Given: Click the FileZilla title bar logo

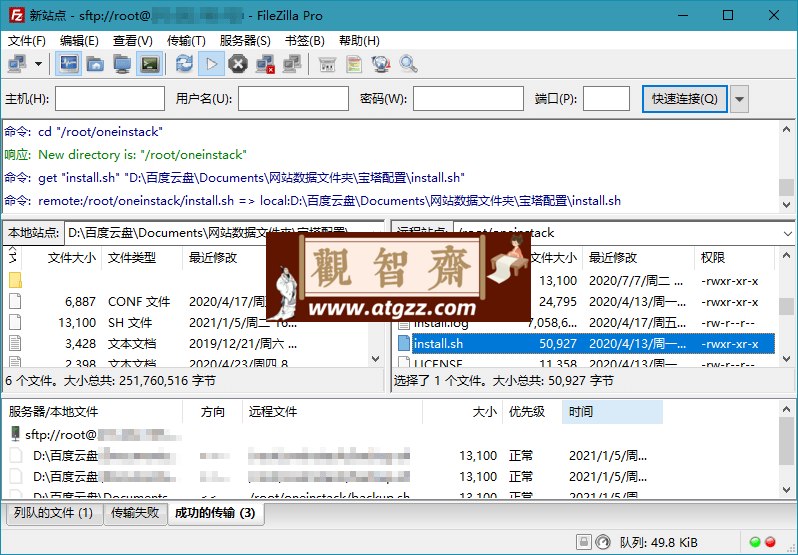Looking at the screenshot, I should [x=16, y=16].
